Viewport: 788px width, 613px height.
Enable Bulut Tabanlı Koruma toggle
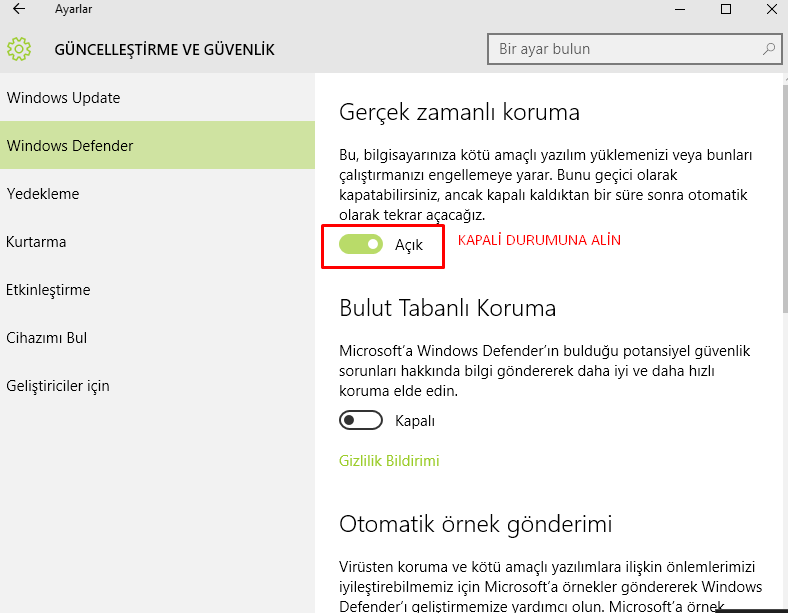(361, 421)
